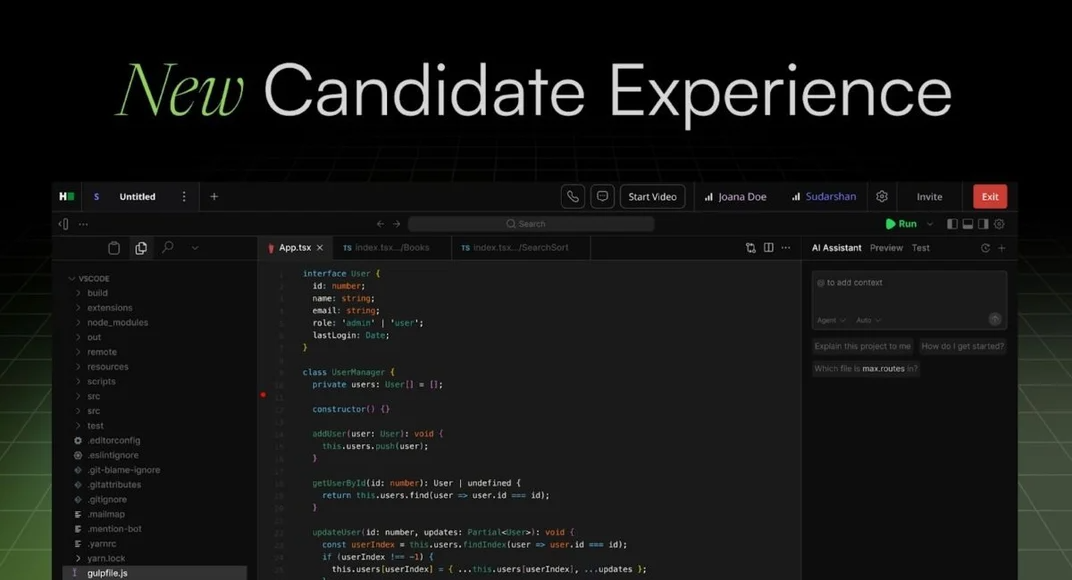Click 'Which file is max.routes in?' suggestion
1072x580 pixels.
[x=865, y=369]
